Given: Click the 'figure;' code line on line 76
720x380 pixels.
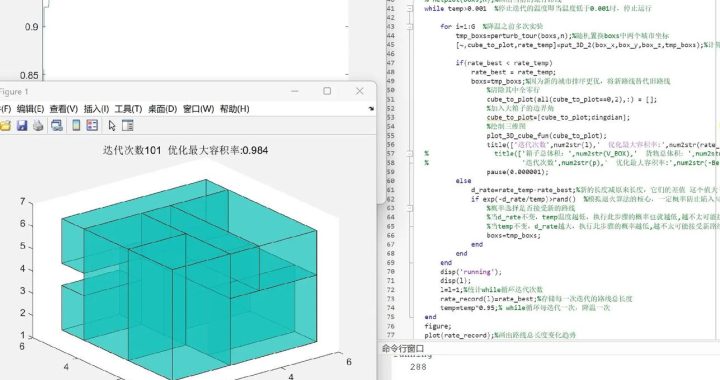Looking at the screenshot, I should coord(438,326).
